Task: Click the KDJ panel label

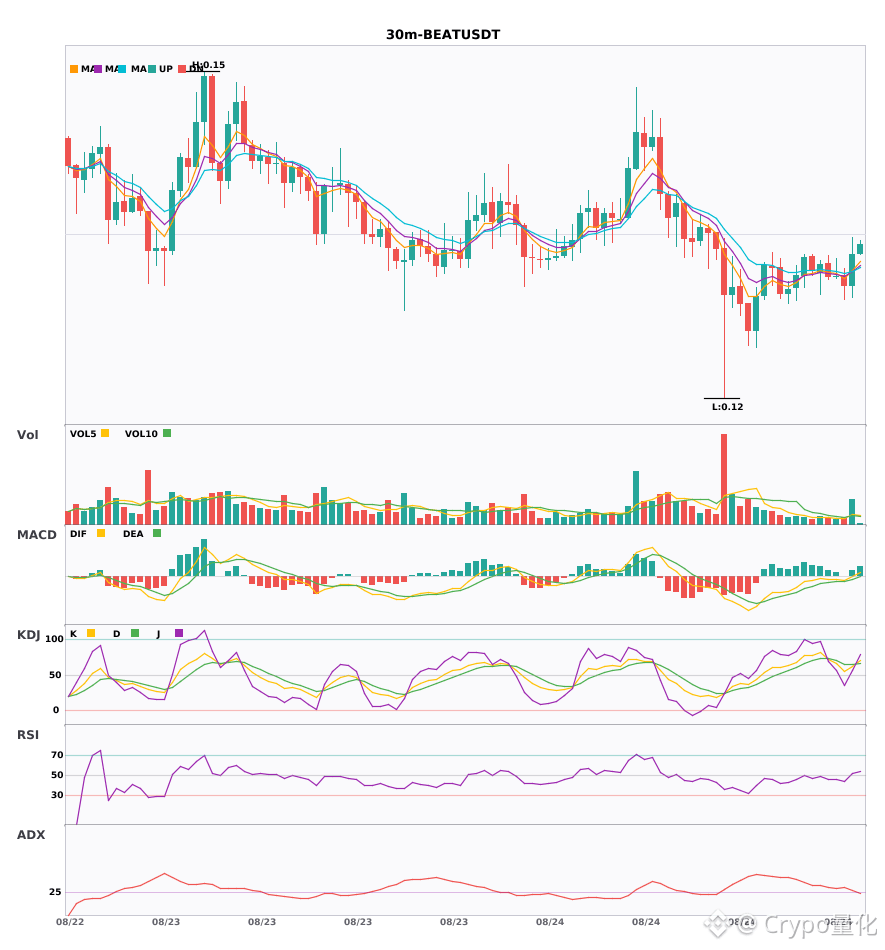Action: [28, 635]
